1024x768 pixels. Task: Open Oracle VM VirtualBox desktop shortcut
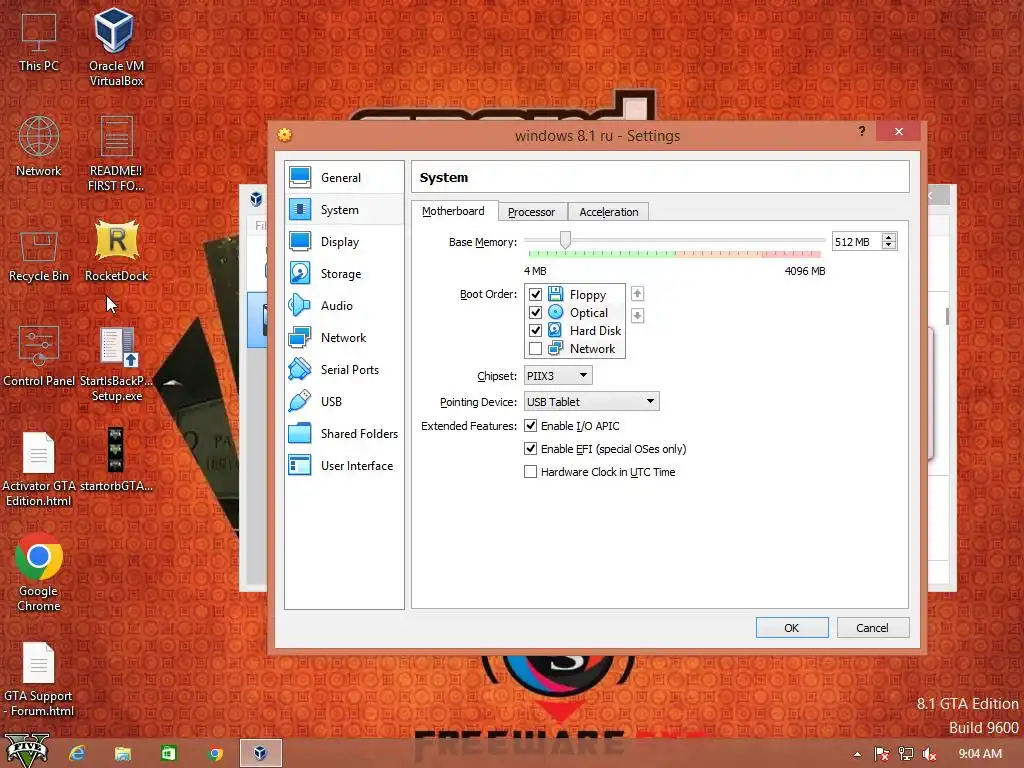pos(116,47)
